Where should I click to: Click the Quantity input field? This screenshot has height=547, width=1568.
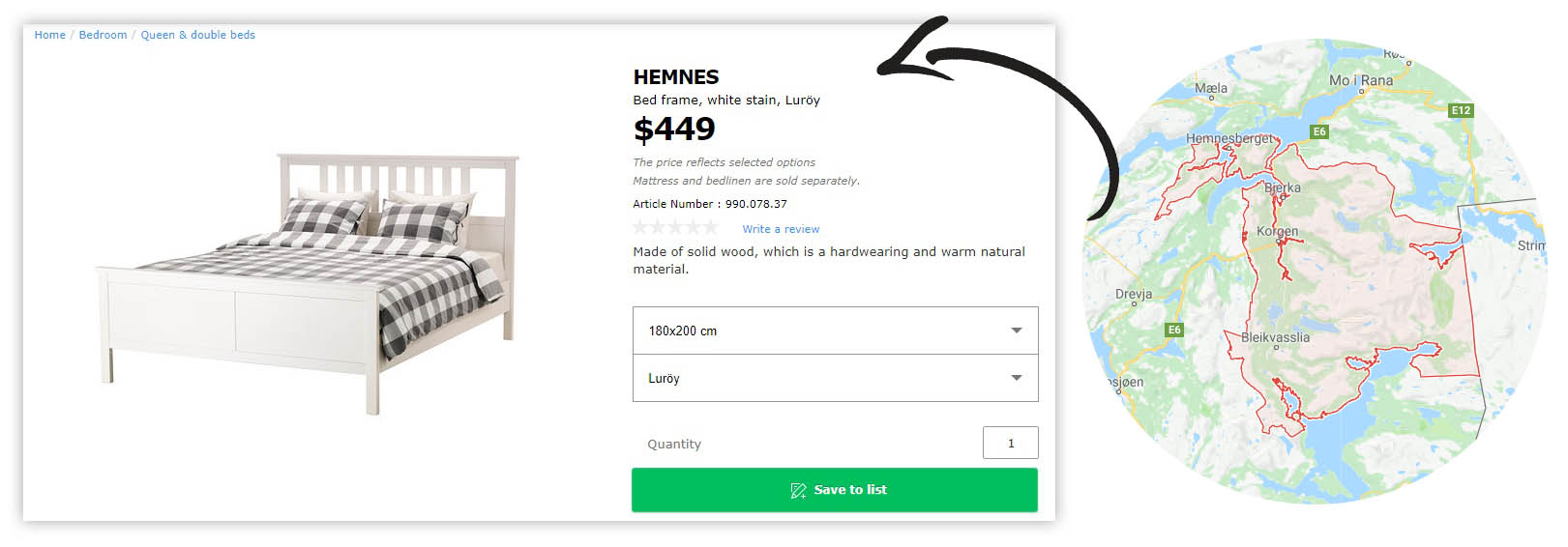pos(1010,443)
